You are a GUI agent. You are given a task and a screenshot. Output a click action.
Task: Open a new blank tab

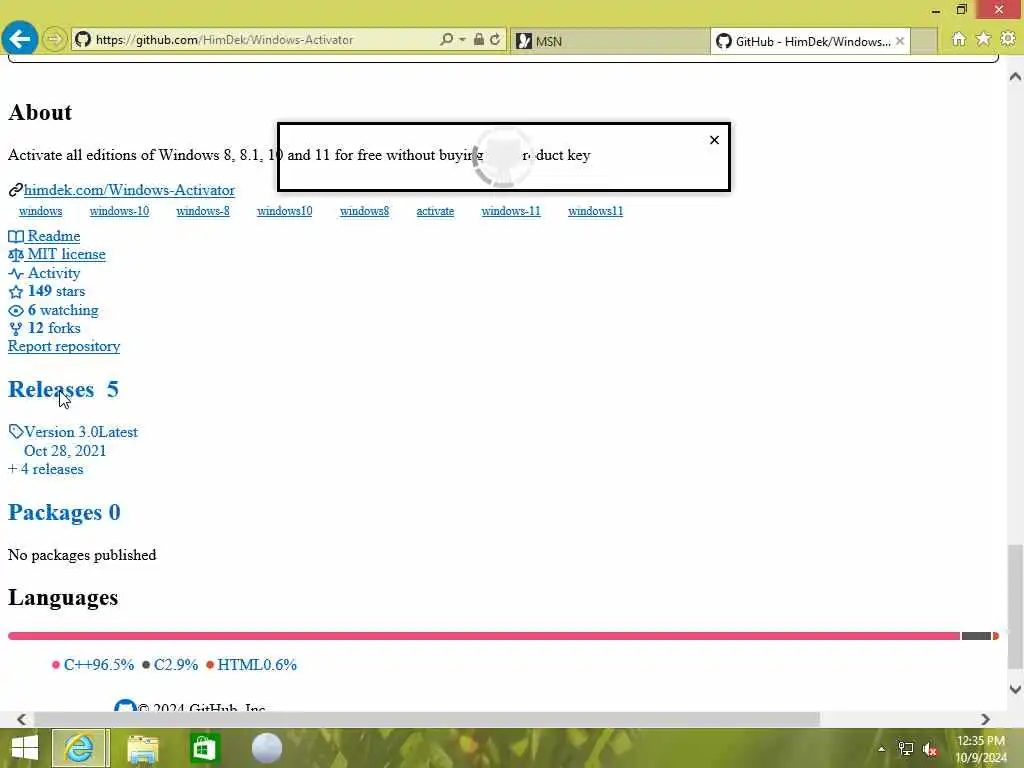[923, 41]
